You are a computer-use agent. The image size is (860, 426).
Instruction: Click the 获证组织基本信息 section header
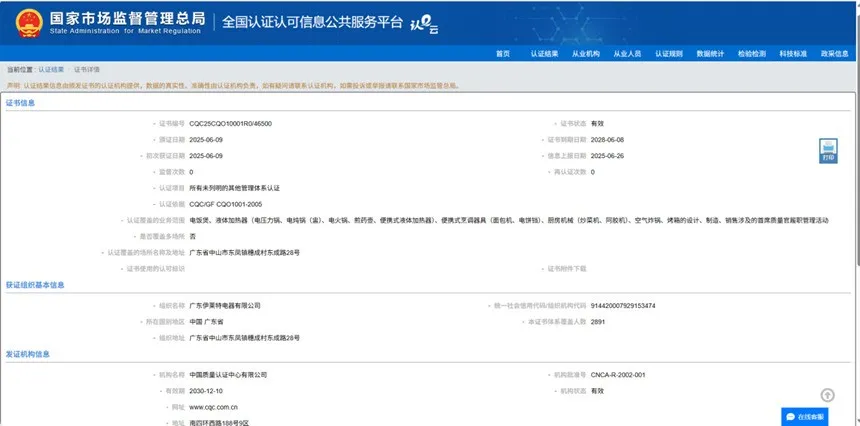[x=35, y=285]
